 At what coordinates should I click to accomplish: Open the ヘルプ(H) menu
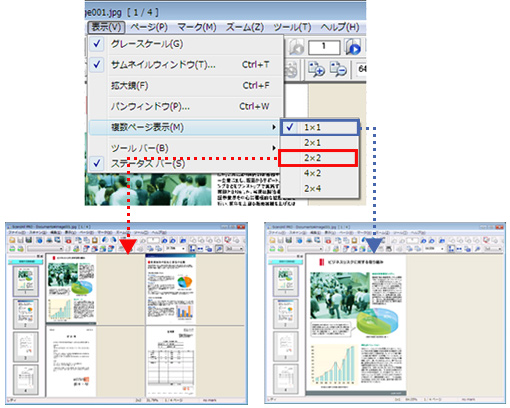[x=340, y=27]
